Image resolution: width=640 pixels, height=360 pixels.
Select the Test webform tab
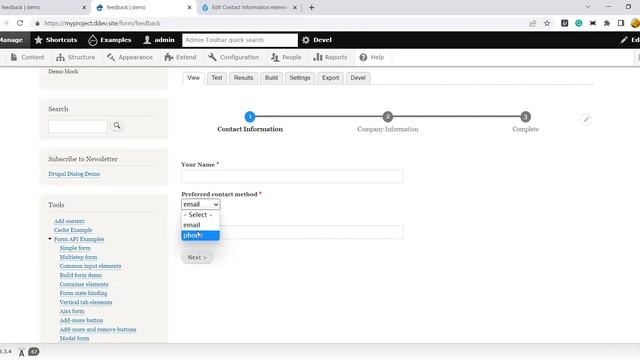217,78
